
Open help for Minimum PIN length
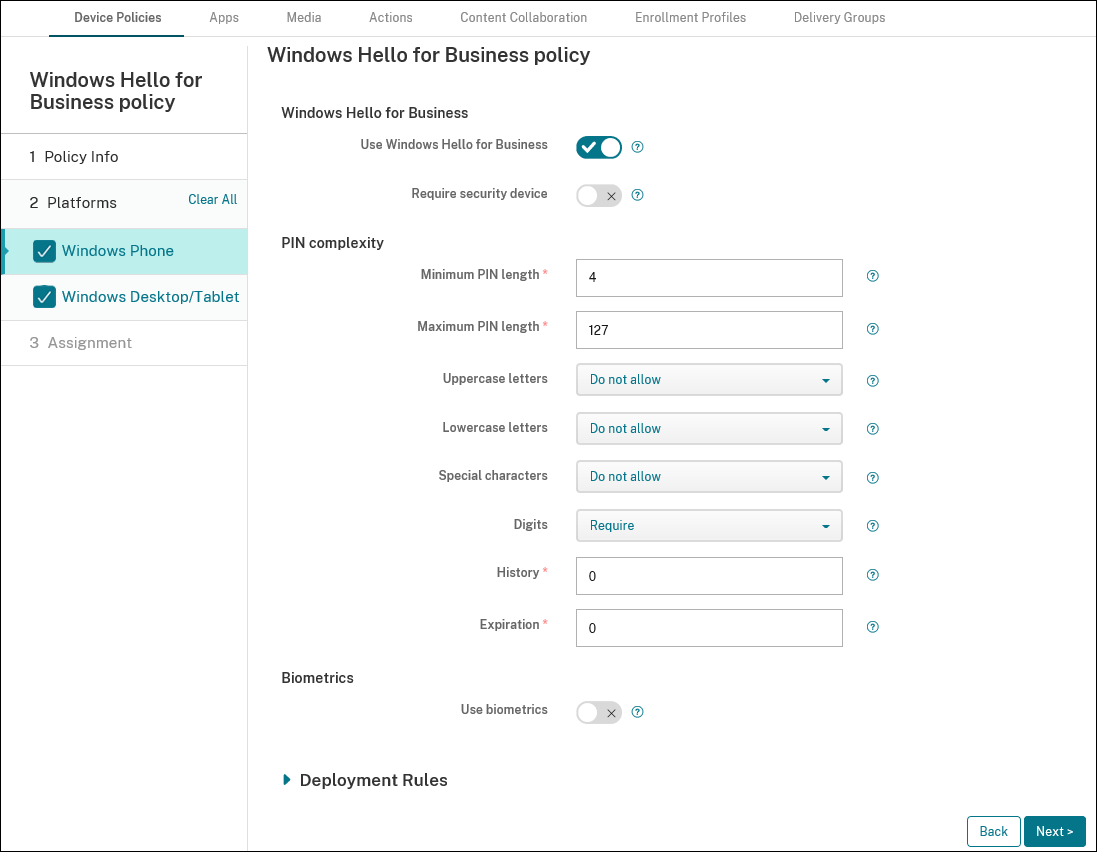872,276
